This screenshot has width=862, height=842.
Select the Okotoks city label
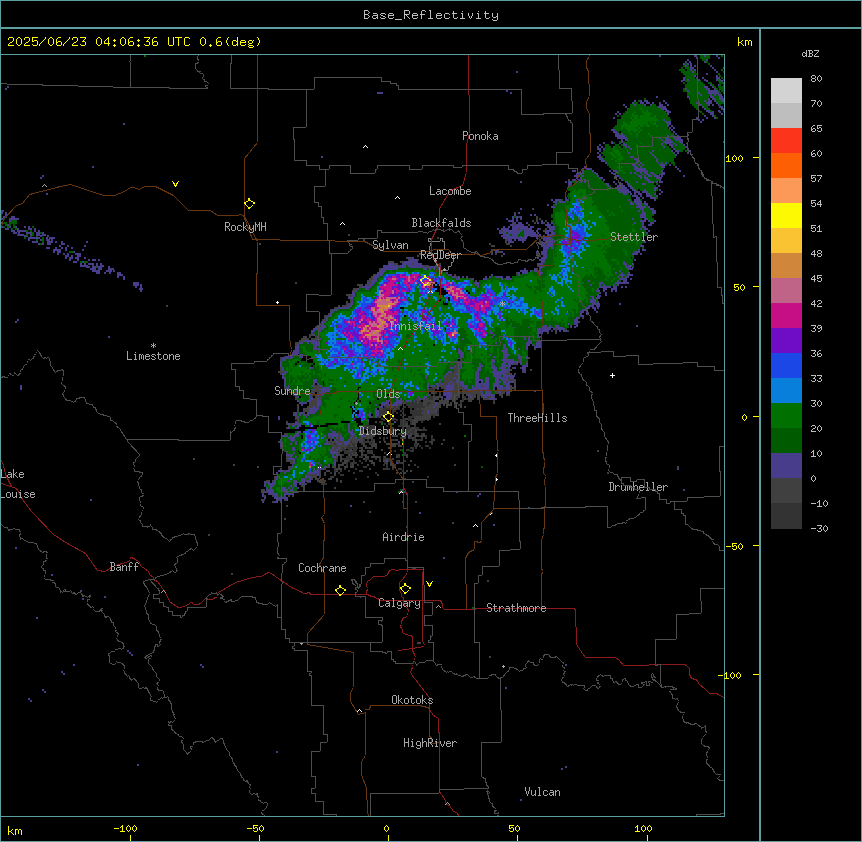(412, 700)
